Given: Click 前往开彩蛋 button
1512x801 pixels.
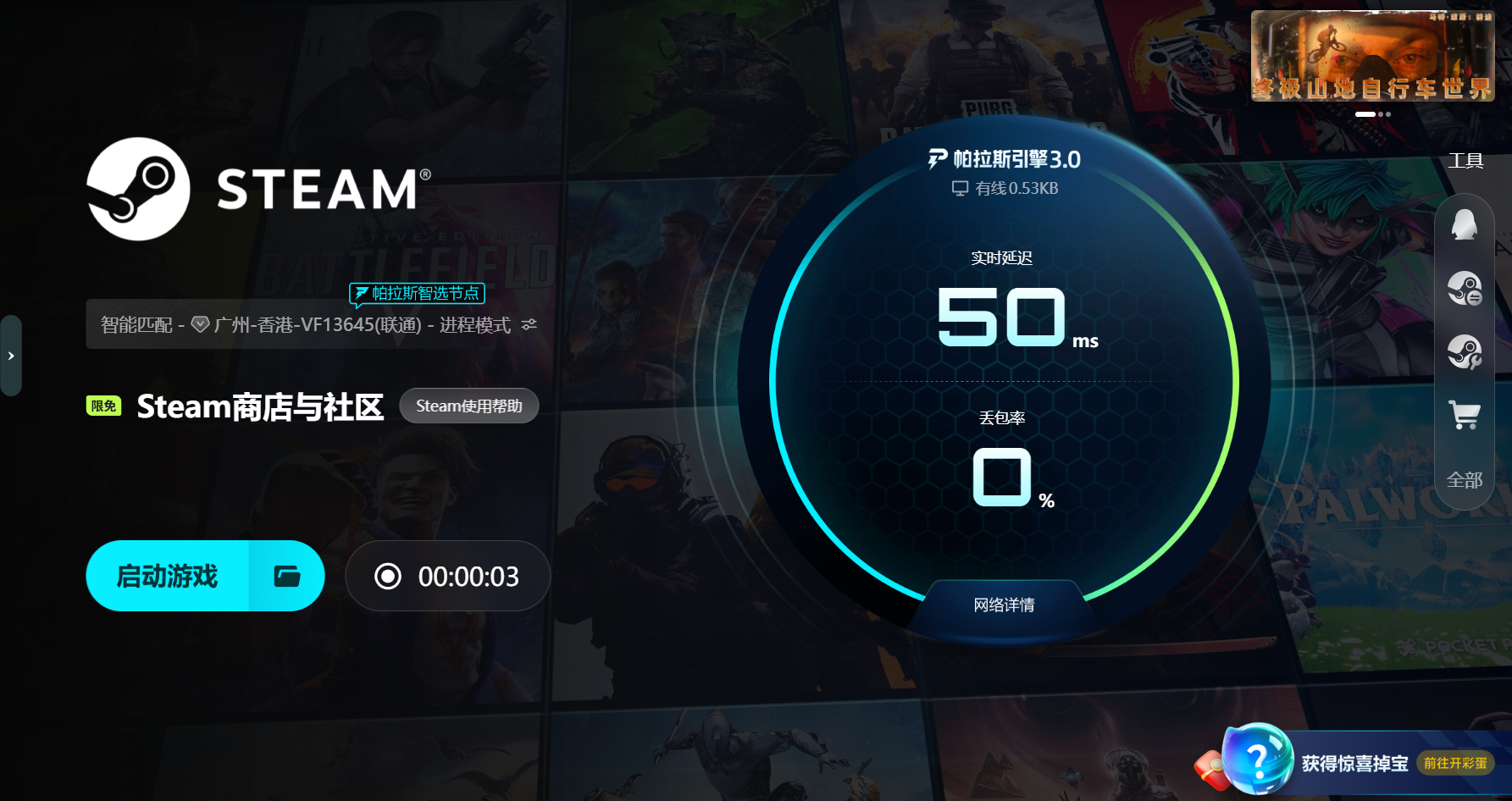Looking at the screenshot, I should (1454, 763).
